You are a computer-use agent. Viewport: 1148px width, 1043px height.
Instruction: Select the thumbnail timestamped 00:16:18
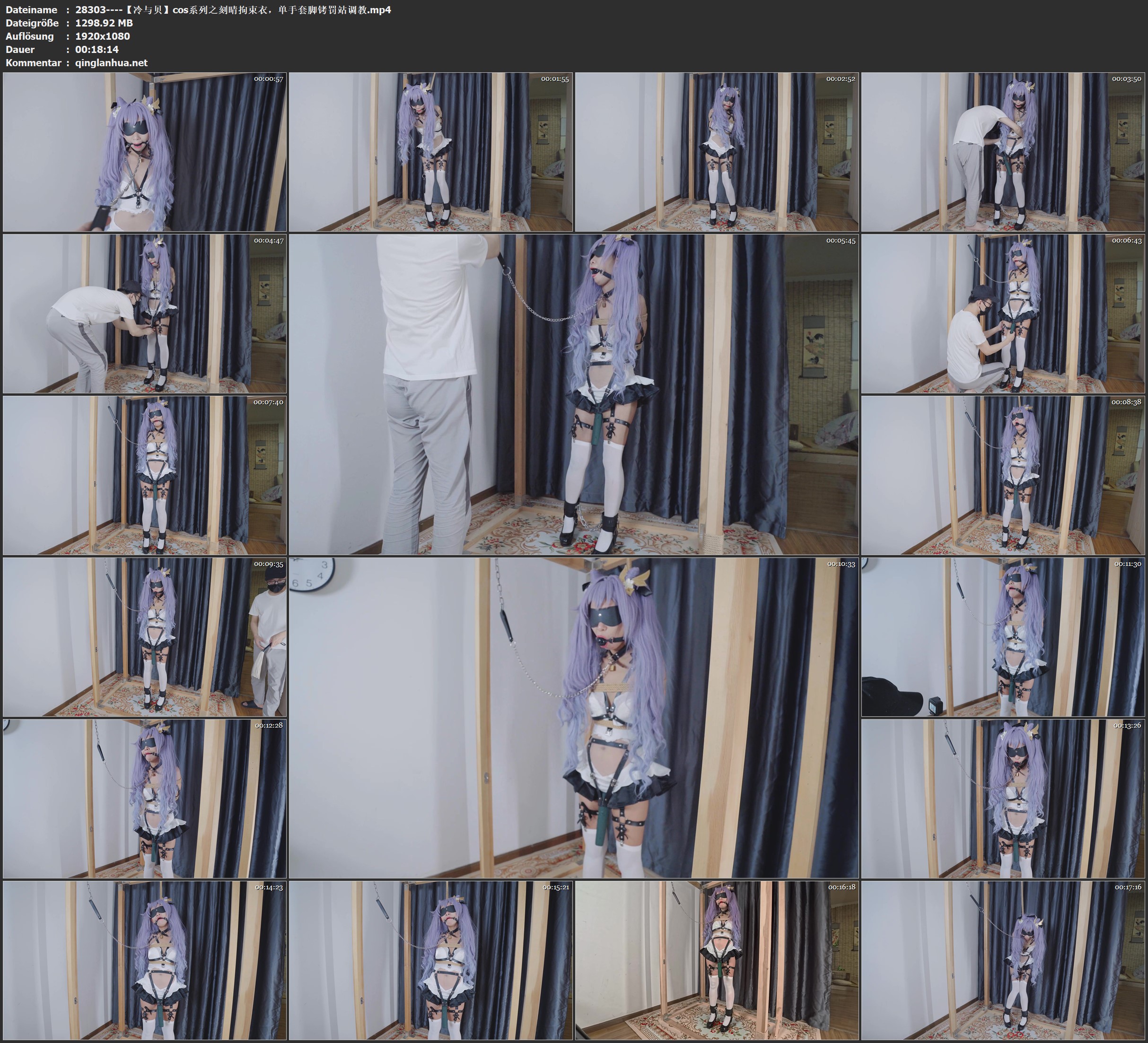point(717,960)
